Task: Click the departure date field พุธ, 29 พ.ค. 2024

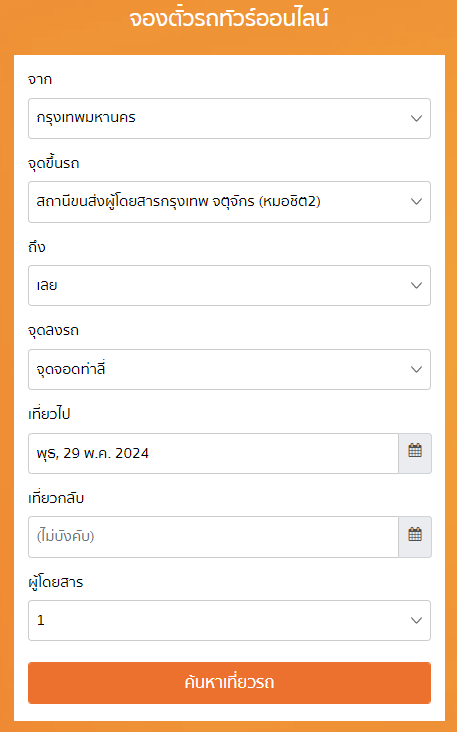Action: click(213, 453)
